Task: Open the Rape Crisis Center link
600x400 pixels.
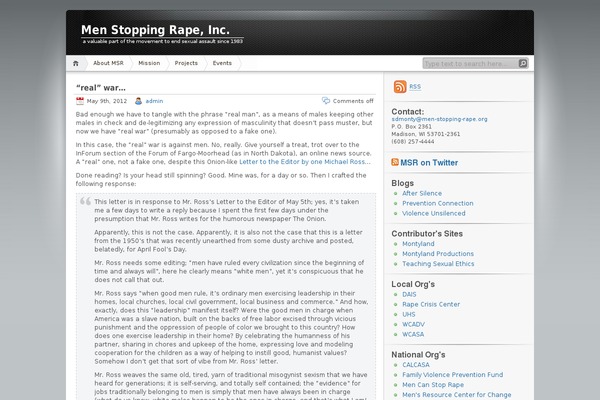Action: coord(431,304)
